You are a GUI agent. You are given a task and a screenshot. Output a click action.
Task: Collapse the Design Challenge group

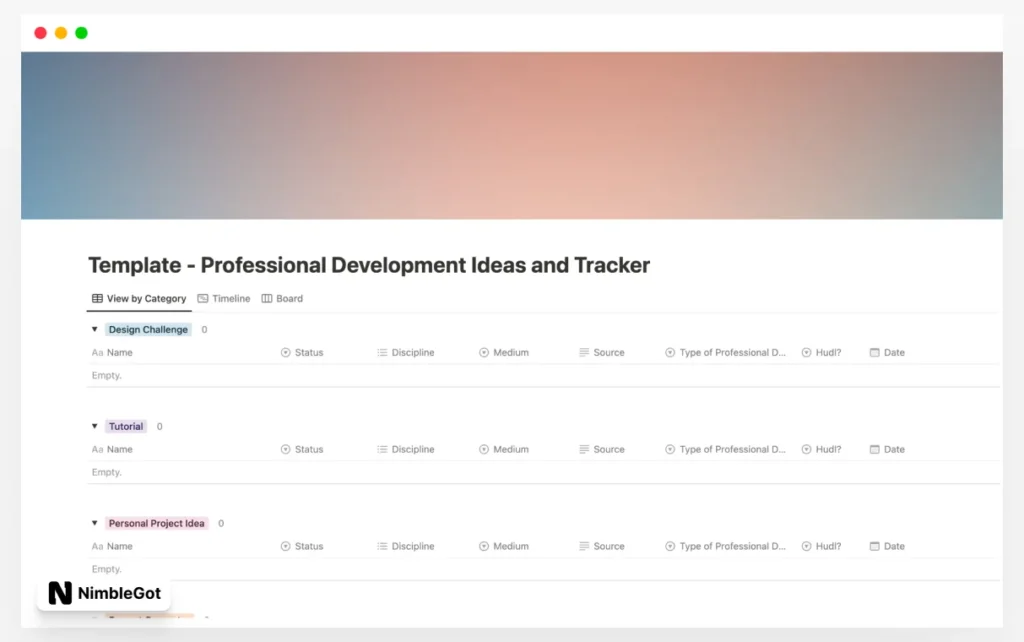tap(95, 329)
